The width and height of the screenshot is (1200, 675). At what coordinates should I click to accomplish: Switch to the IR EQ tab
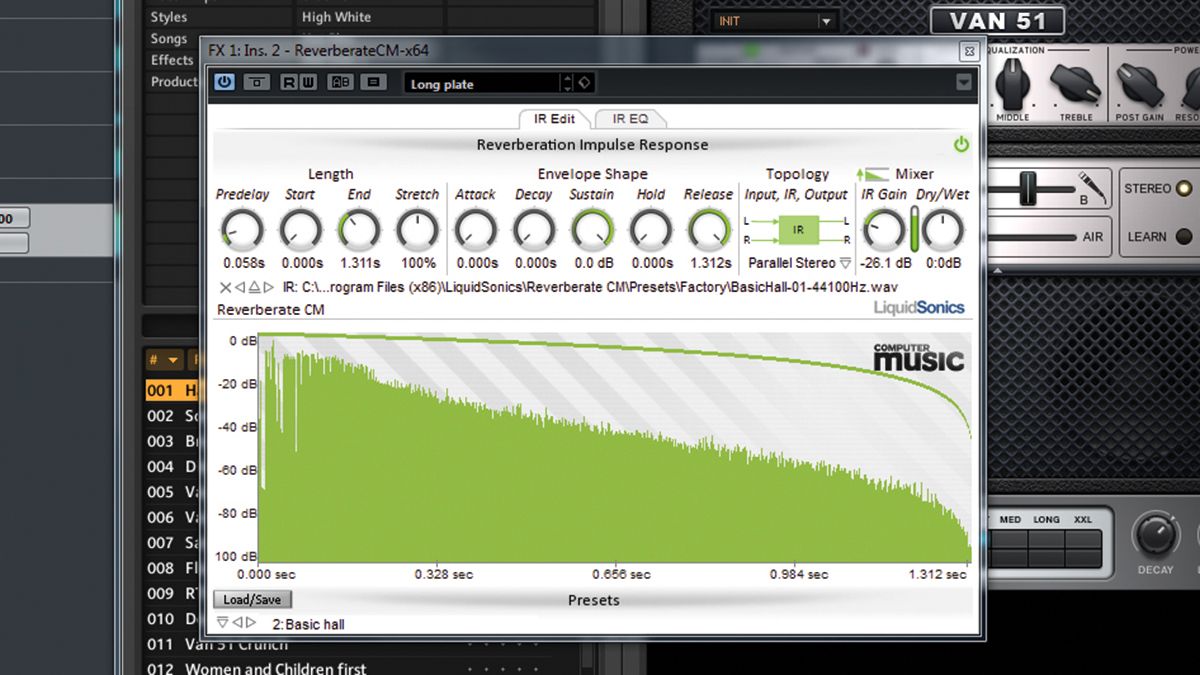coord(630,117)
